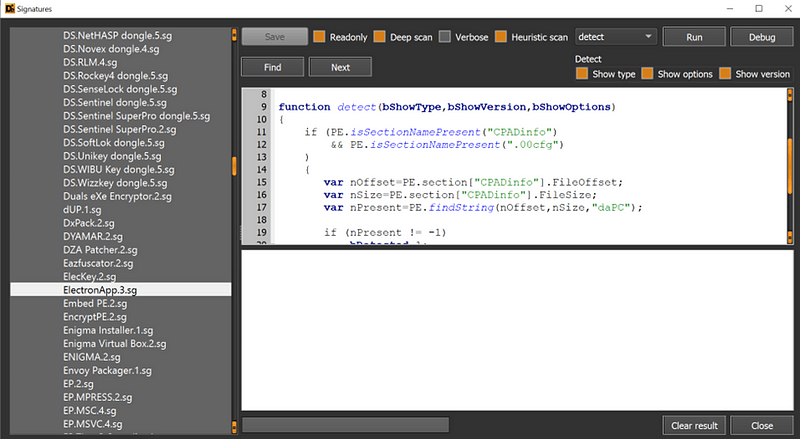The width and height of the screenshot is (800, 439).
Task: Click the signature list scrollbar thumb
Action: point(234,166)
